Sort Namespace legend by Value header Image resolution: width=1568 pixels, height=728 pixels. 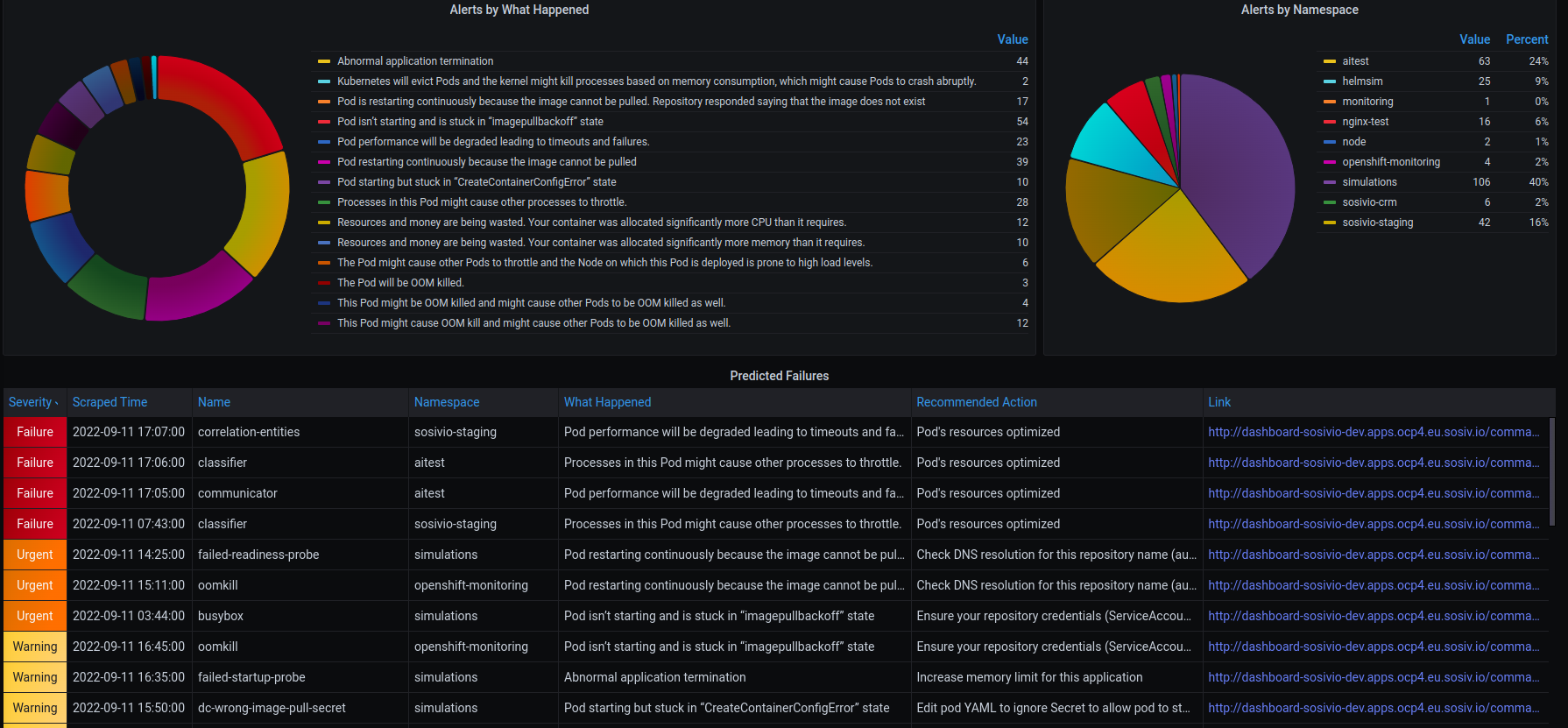(x=1474, y=39)
